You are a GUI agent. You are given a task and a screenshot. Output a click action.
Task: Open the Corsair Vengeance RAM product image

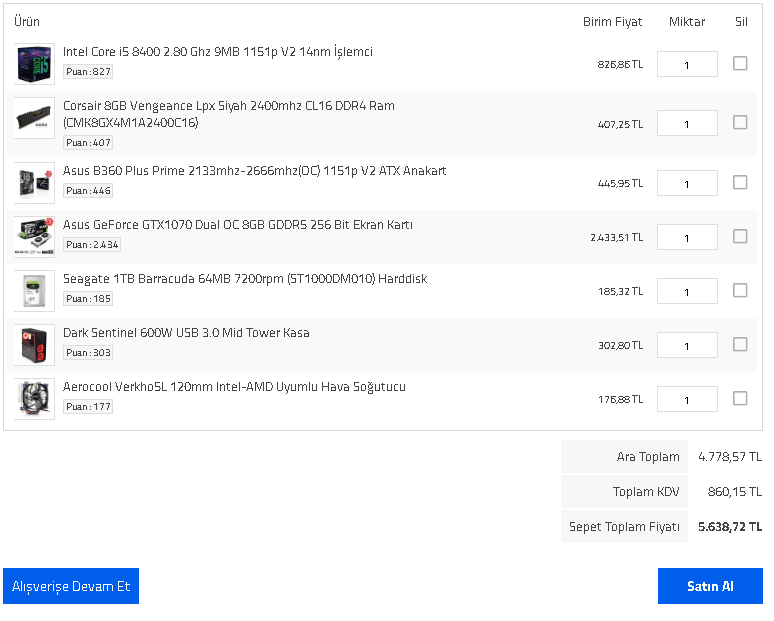[x=35, y=122]
